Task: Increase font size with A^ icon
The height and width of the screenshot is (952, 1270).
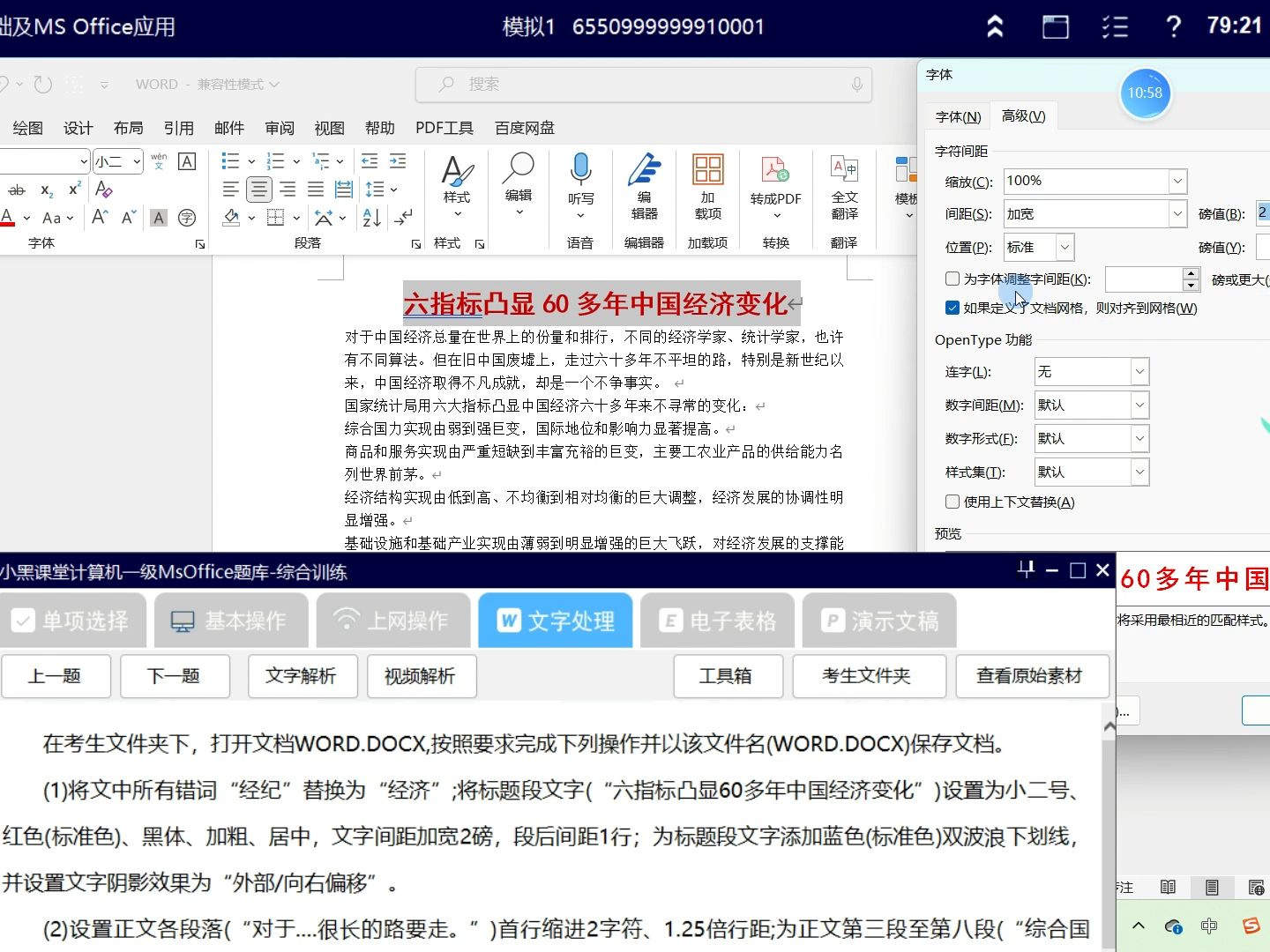Action: coord(100,217)
